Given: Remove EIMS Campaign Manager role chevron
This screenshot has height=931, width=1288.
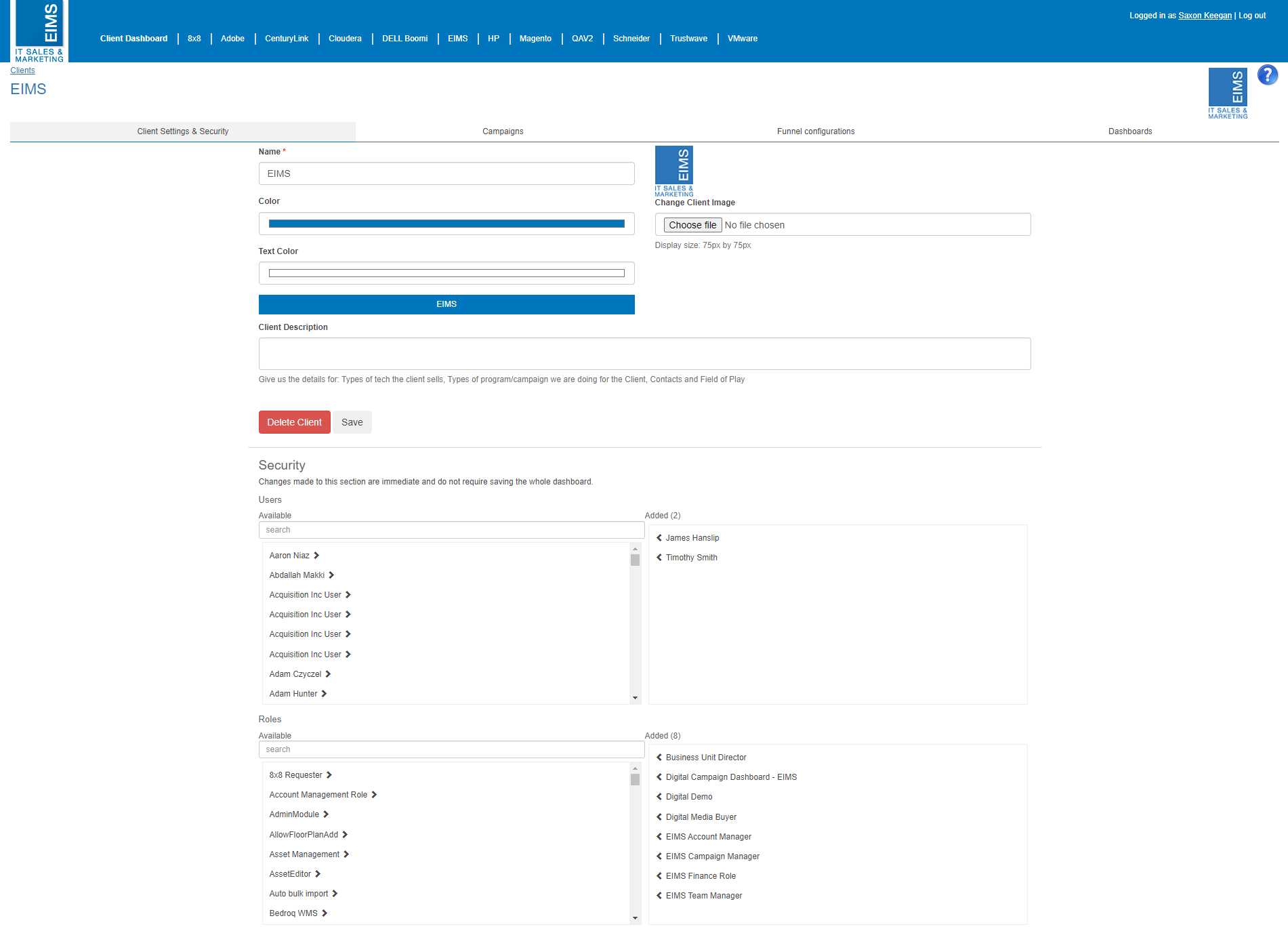Looking at the screenshot, I should 659,856.
